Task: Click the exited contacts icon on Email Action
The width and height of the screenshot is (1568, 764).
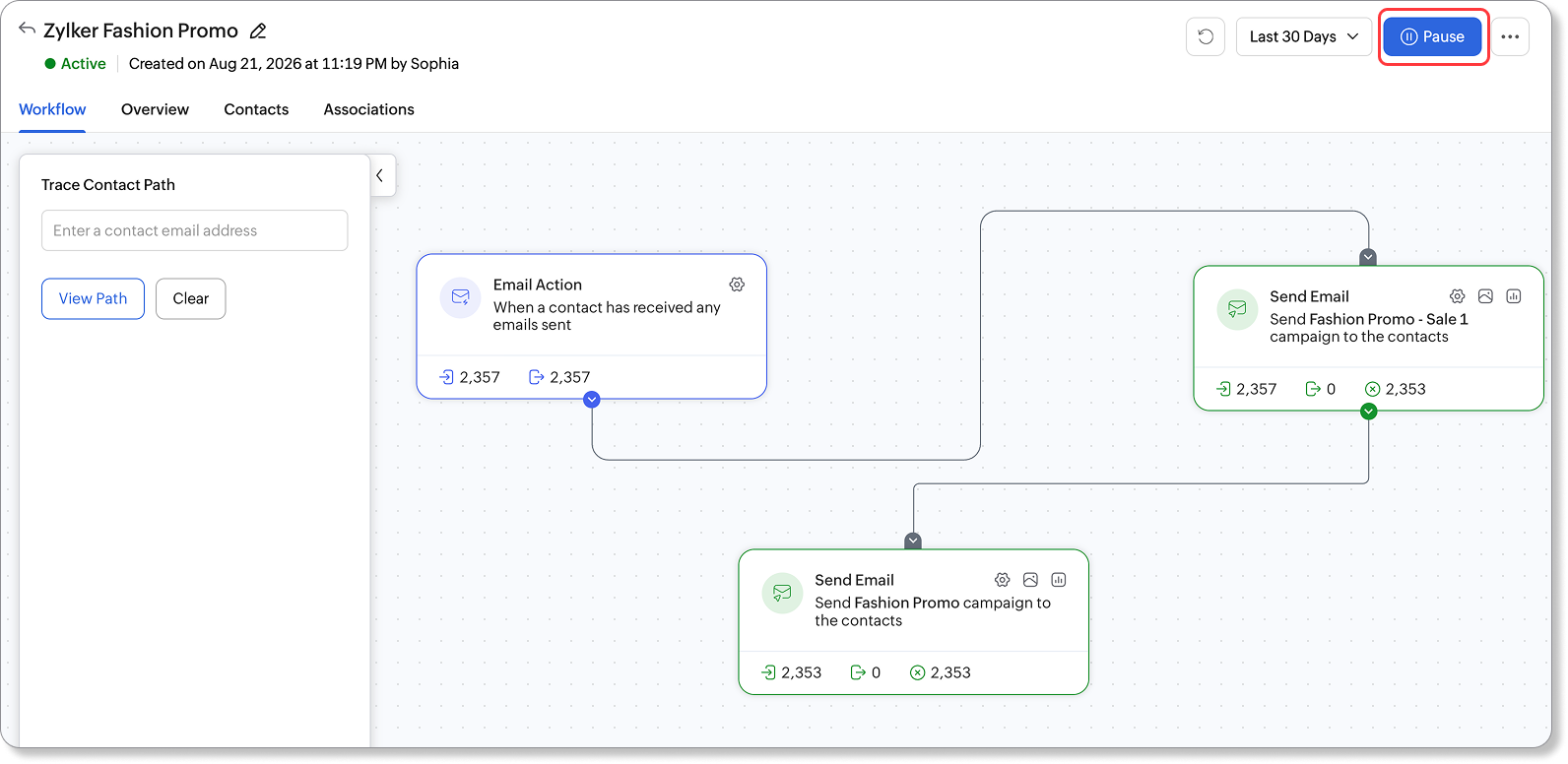Action: 536,377
